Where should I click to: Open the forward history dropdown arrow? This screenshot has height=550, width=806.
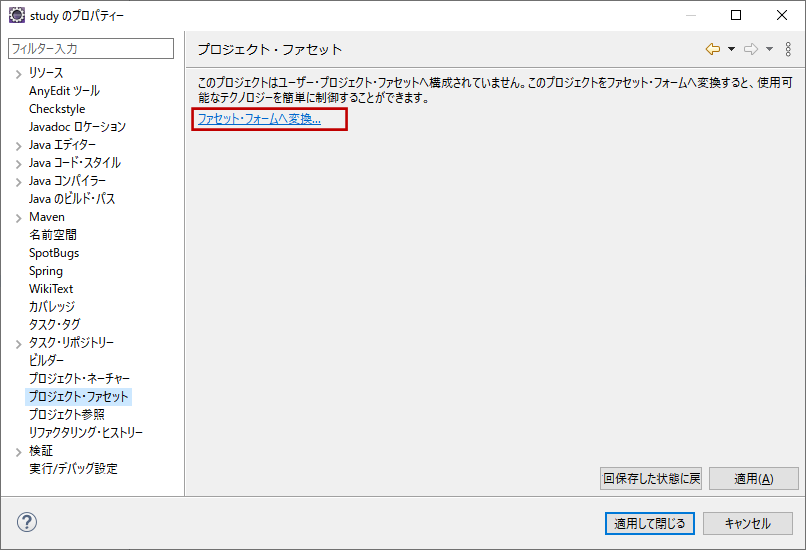pyautogui.click(x=770, y=49)
